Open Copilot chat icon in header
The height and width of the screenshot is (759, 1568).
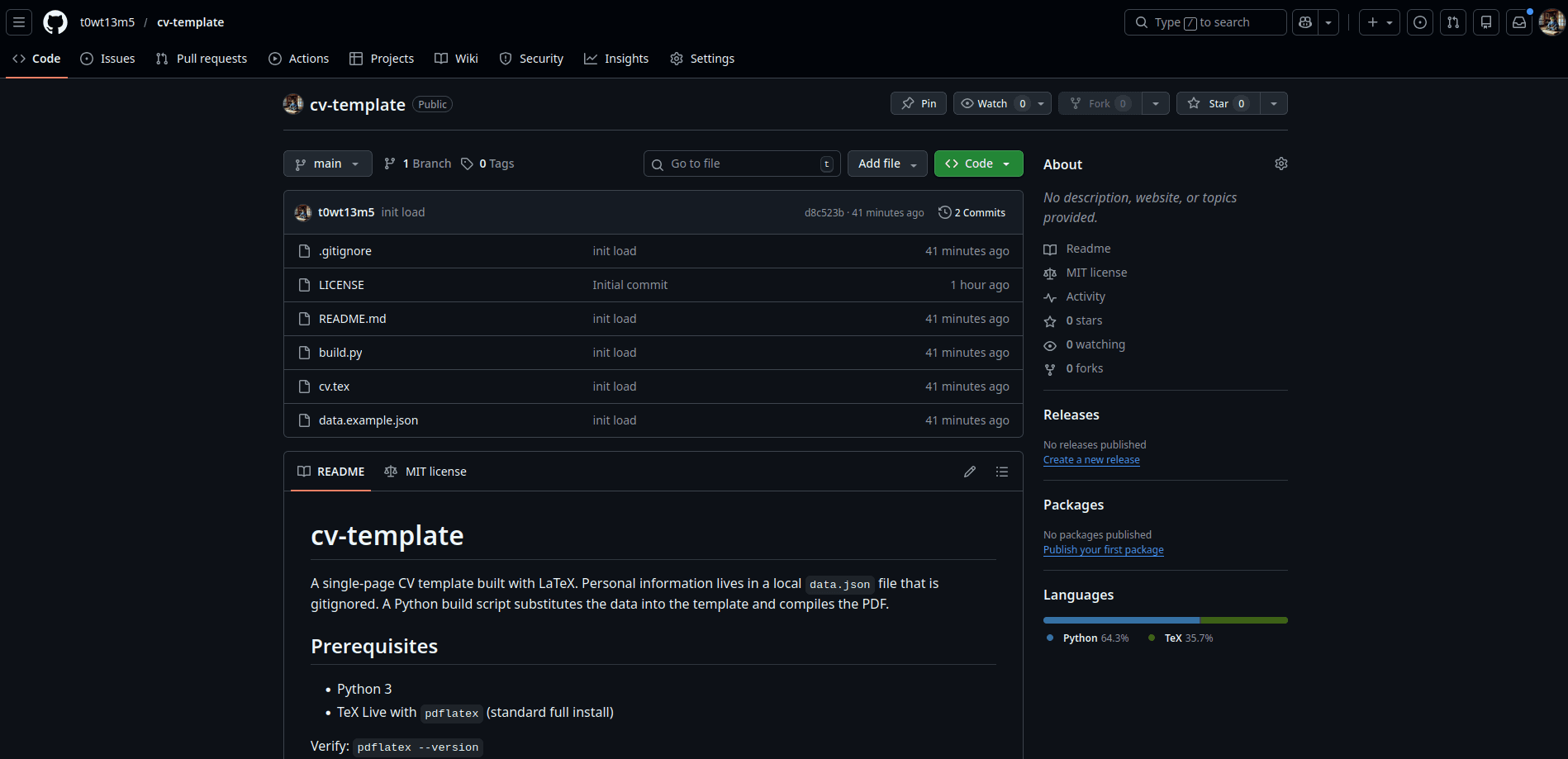point(1305,22)
